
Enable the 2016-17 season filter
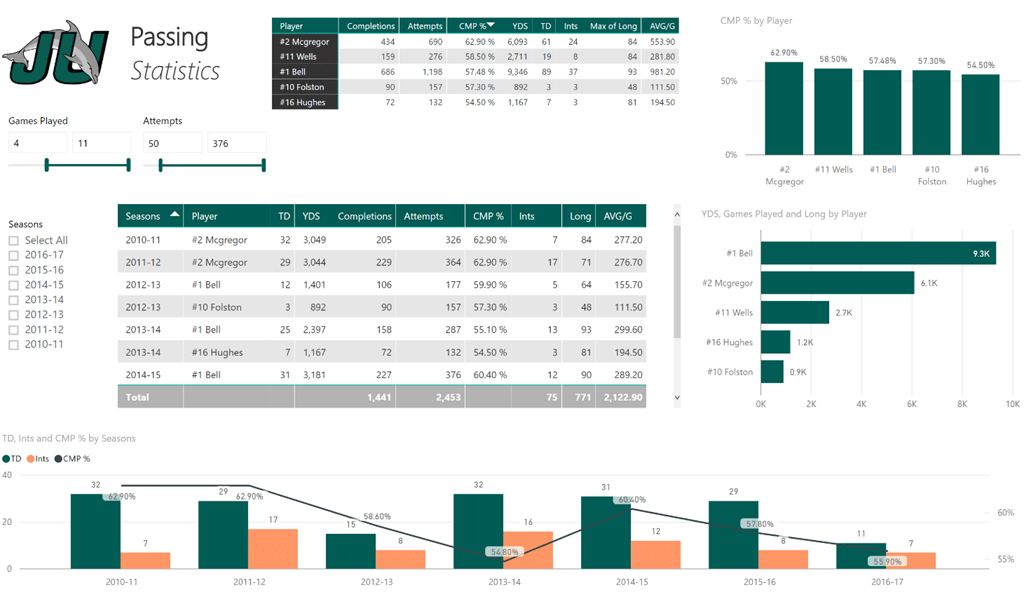click(x=14, y=256)
